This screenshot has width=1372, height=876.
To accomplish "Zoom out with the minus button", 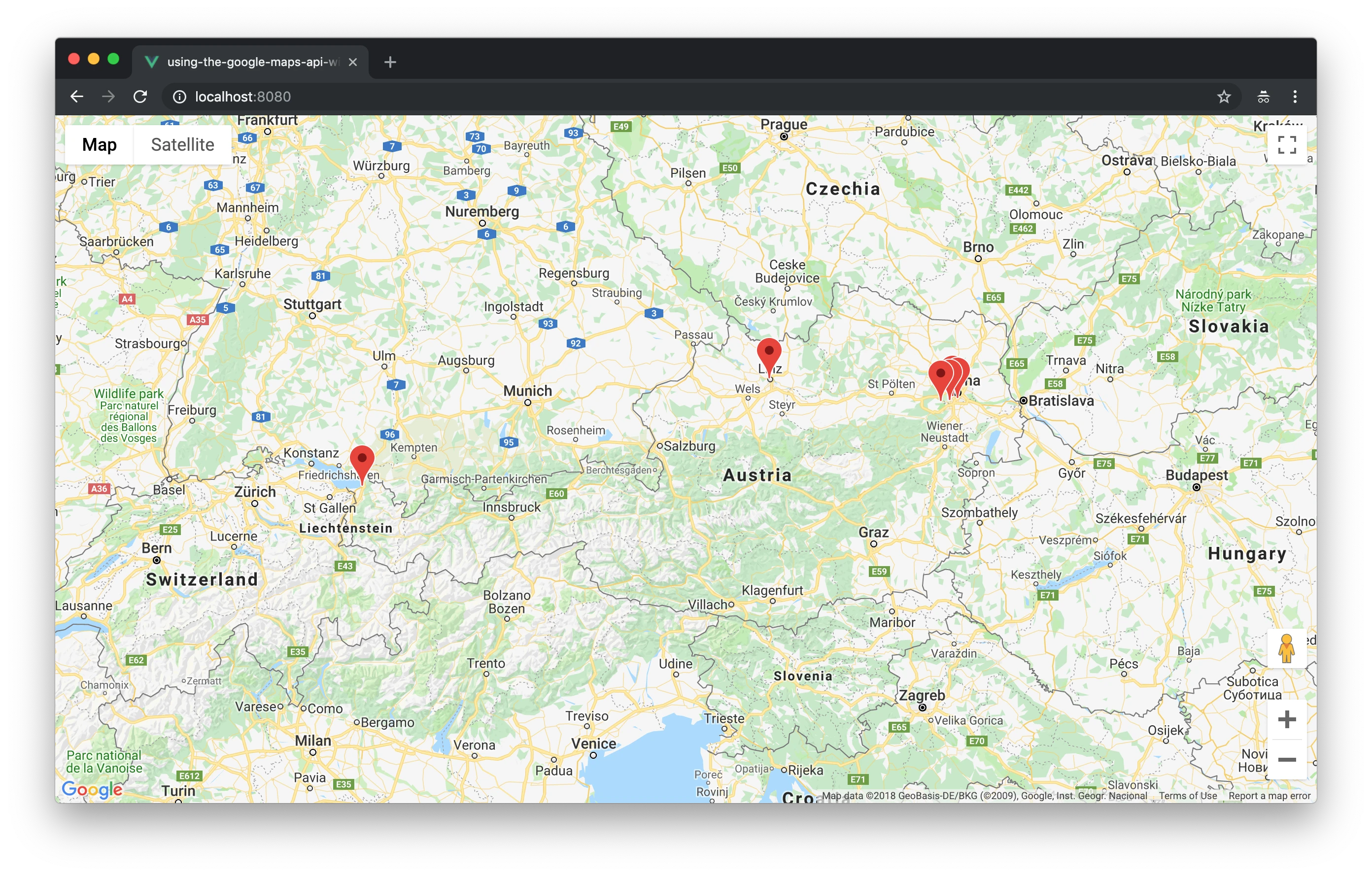I will 1287,760.
